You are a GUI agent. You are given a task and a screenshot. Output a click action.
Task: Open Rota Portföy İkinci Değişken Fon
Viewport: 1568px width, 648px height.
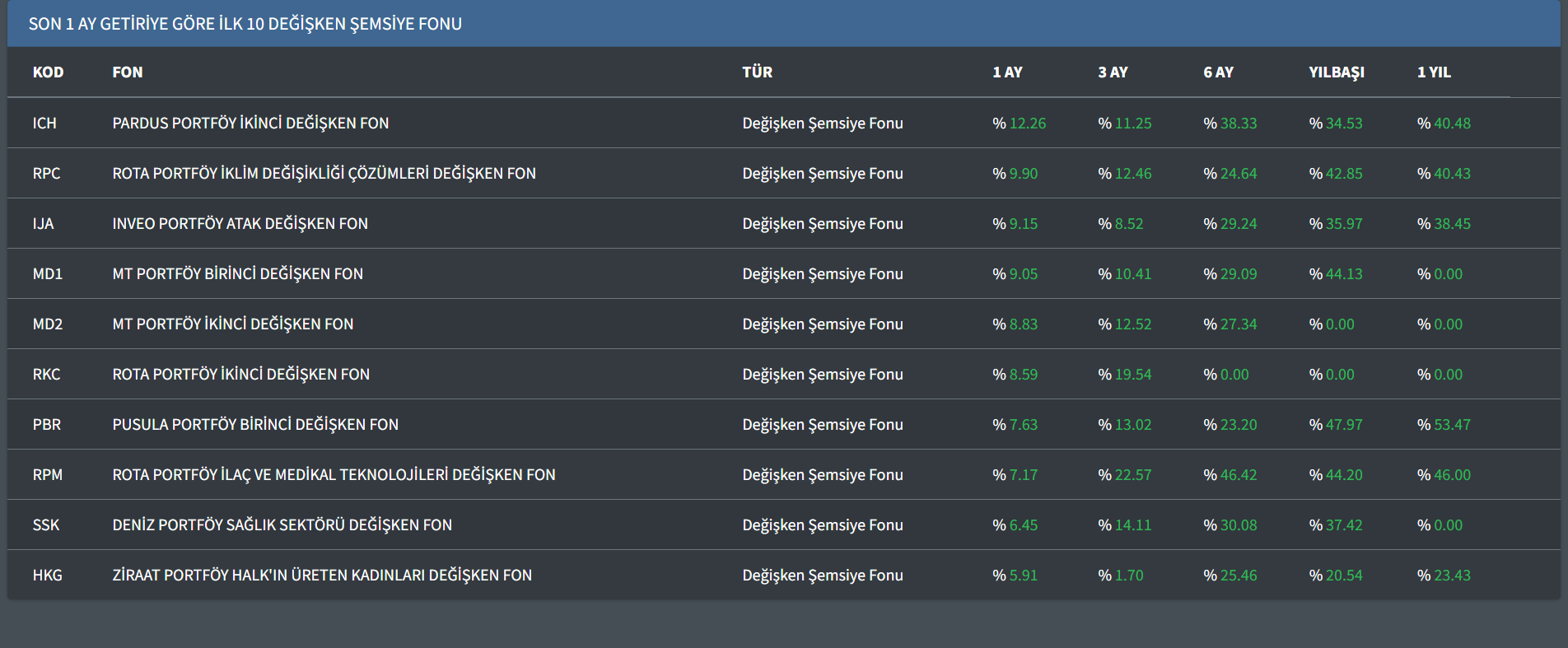coord(240,375)
